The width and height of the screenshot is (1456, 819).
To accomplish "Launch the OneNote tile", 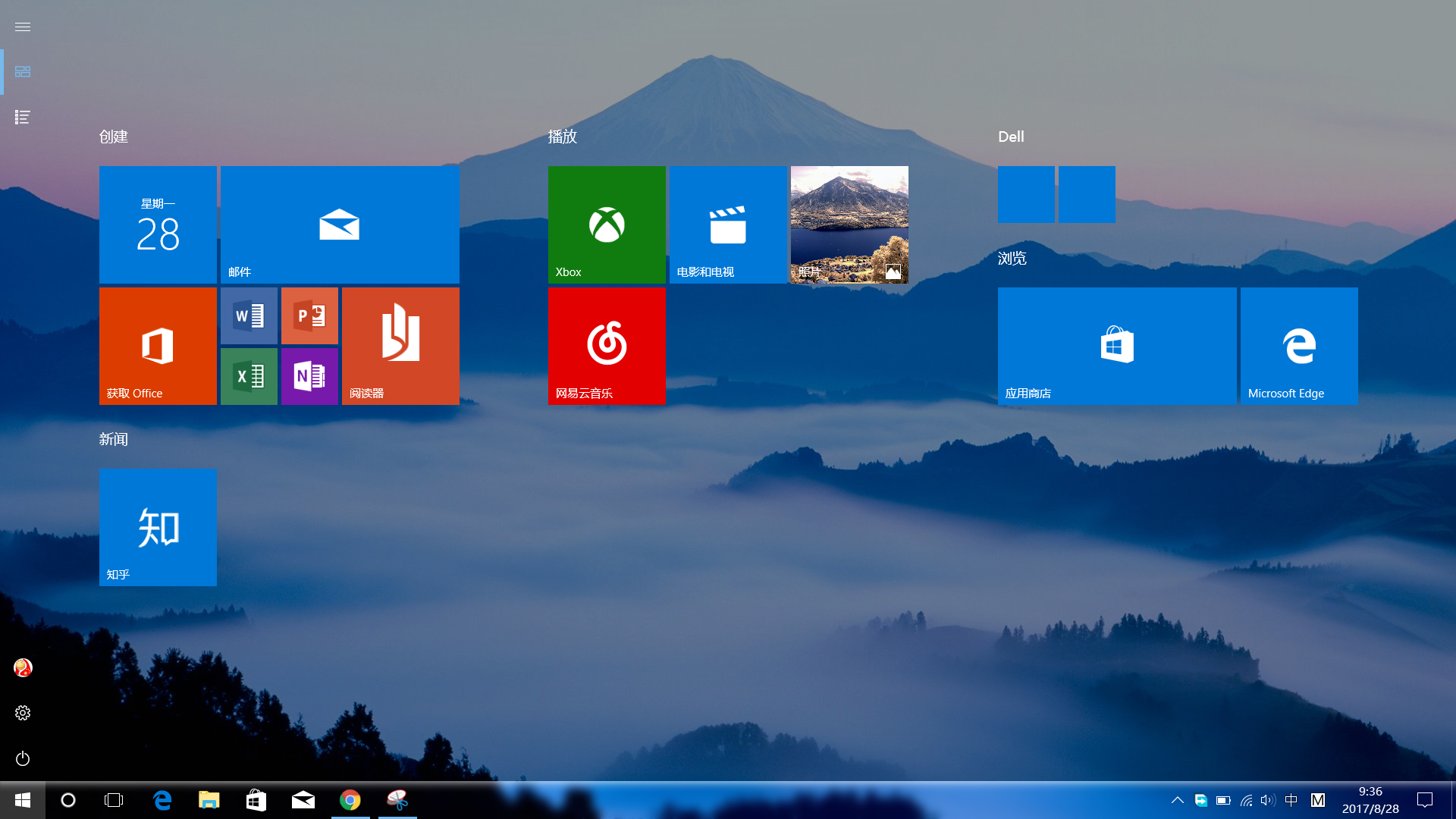I will pyautogui.click(x=309, y=376).
